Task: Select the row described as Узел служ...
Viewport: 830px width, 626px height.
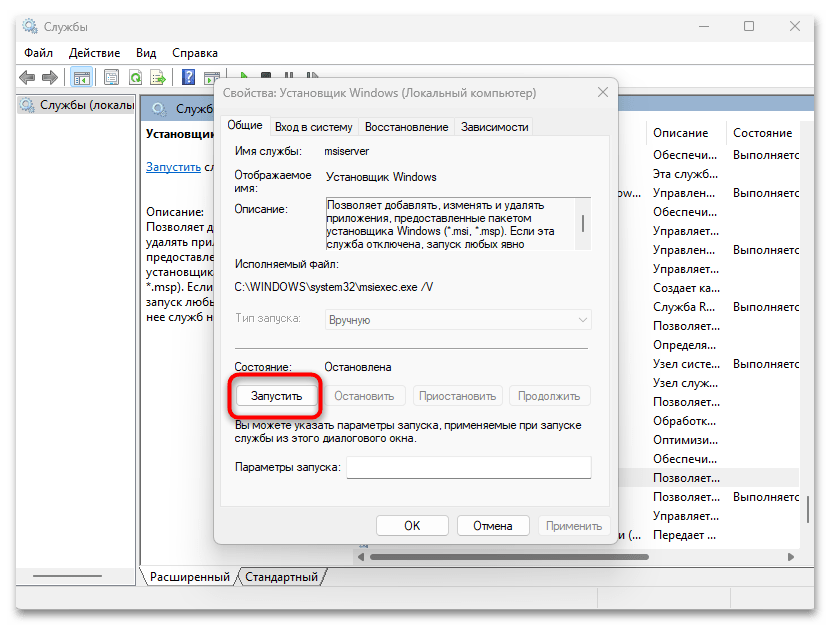Action: point(685,383)
